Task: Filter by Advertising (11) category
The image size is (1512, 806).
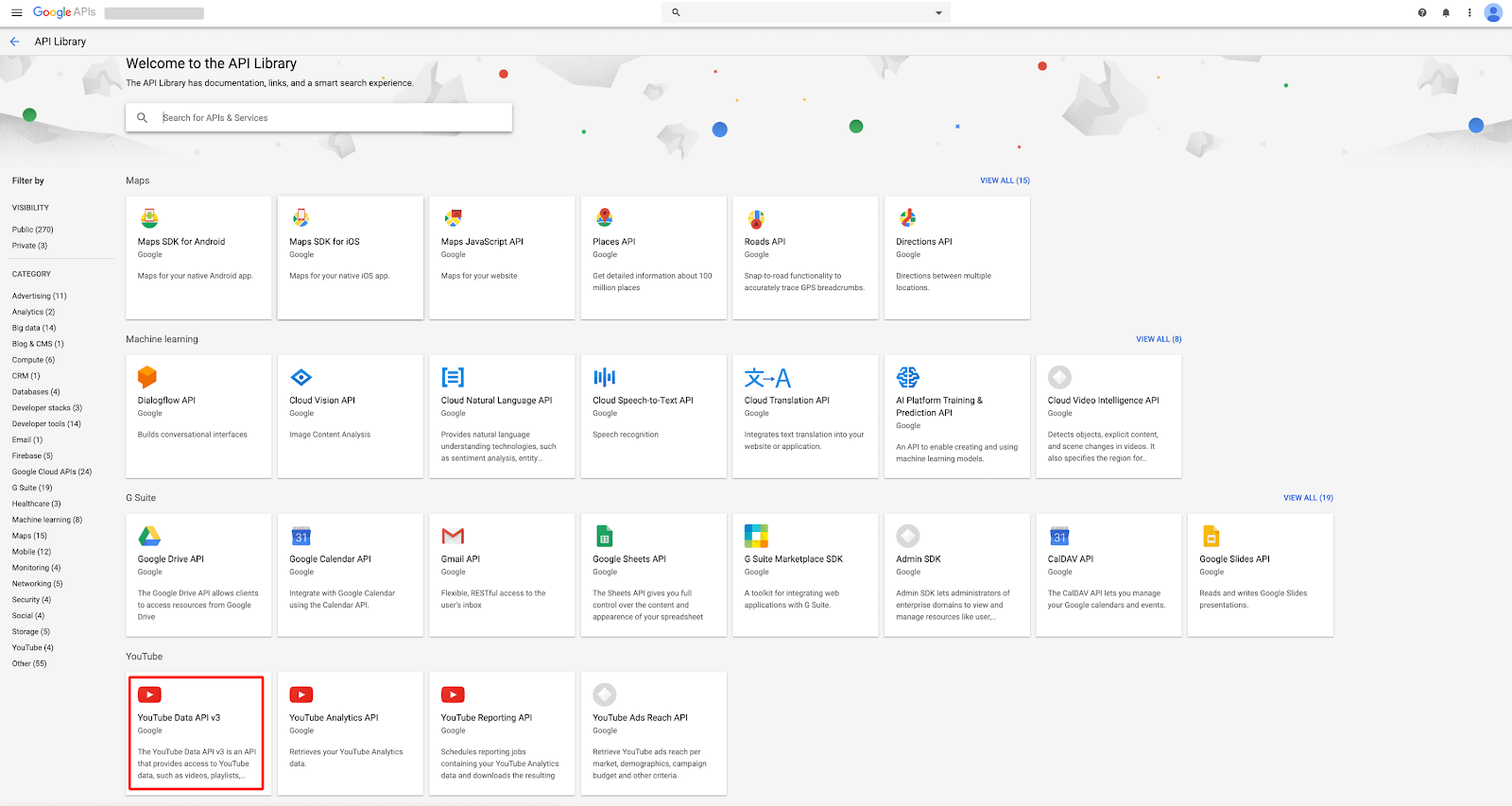Action: coord(40,296)
